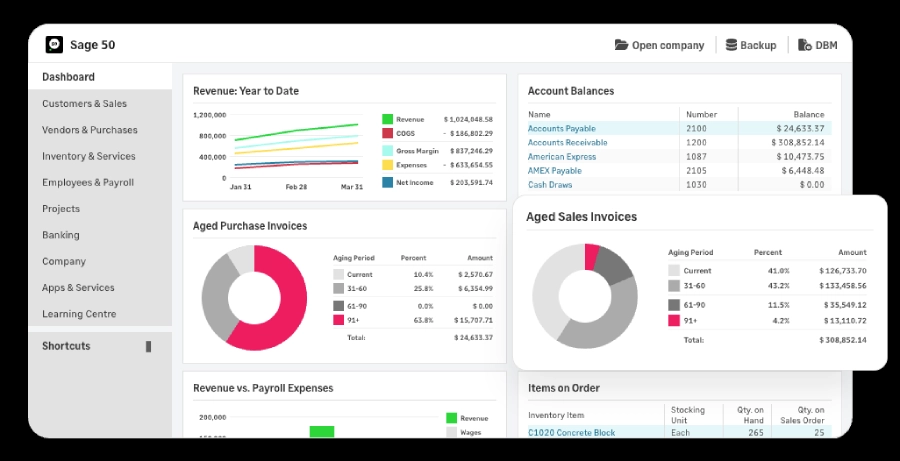
Task: Click the Name column header
Action: click(x=539, y=114)
